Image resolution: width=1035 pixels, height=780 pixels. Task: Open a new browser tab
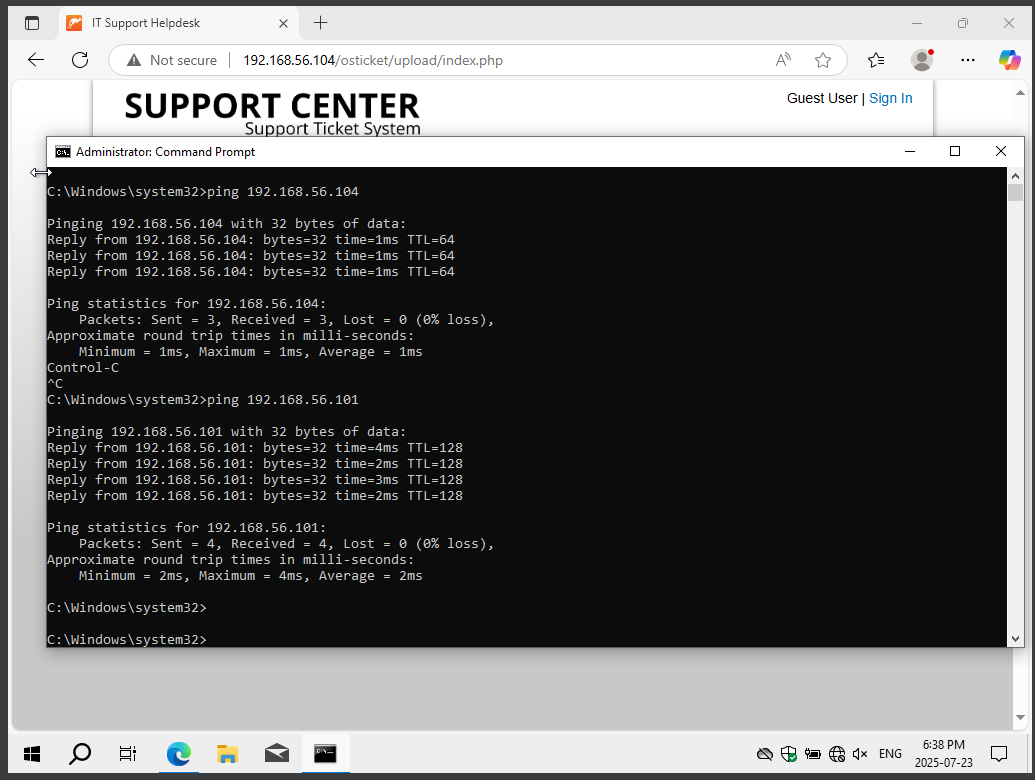click(x=320, y=23)
